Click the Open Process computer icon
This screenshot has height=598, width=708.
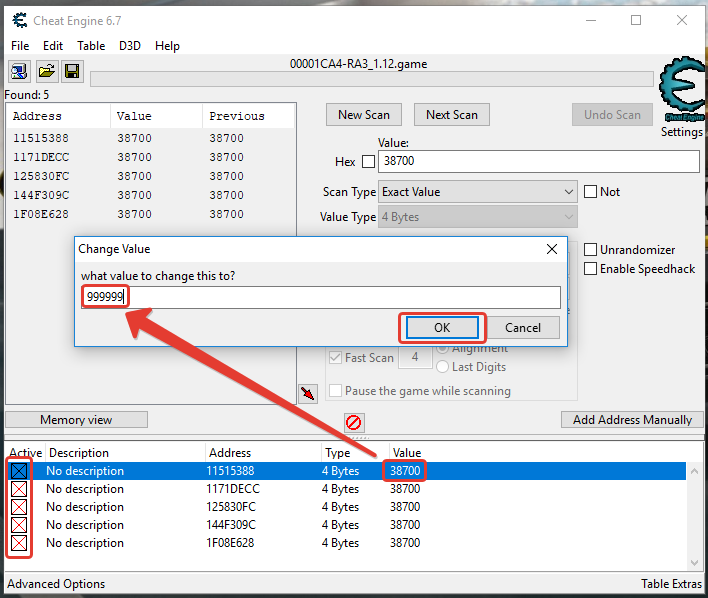[19, 71]
